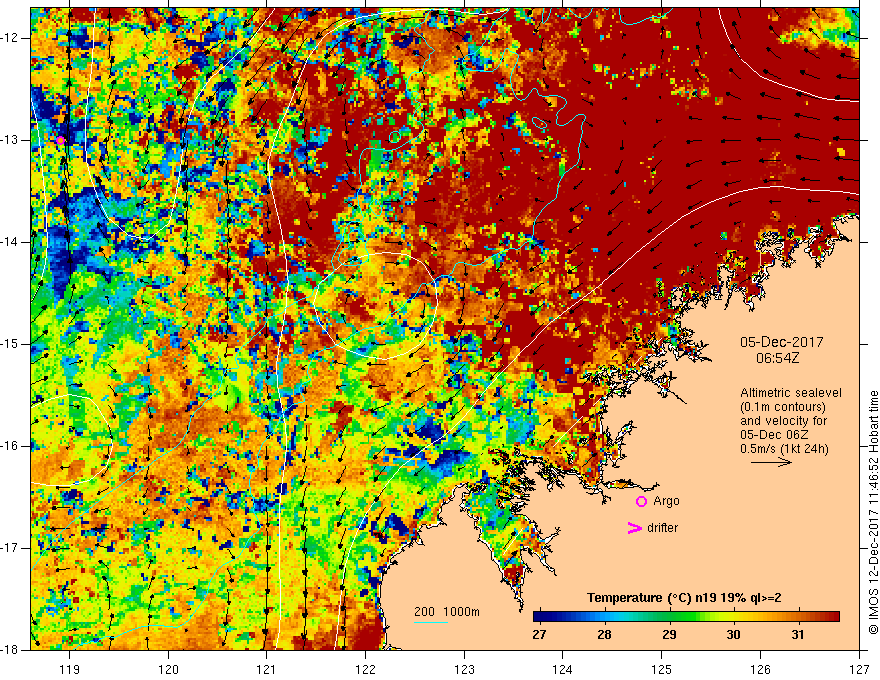Image resolution: width=880 pixels, height=680 pixels.
Task: Click the '(0.1m contours)' caption line
Action: 782,407
